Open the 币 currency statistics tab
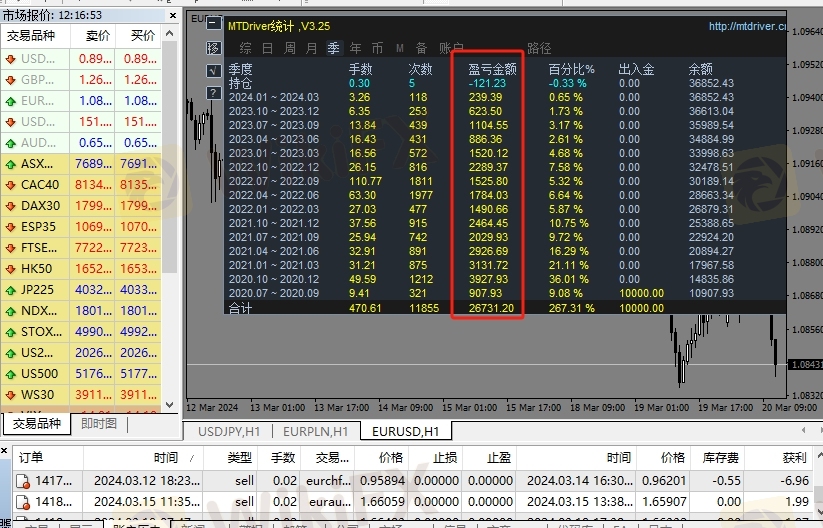Viewport: 823px width, 528px height. pyautogui.click(x=377, y=48)
